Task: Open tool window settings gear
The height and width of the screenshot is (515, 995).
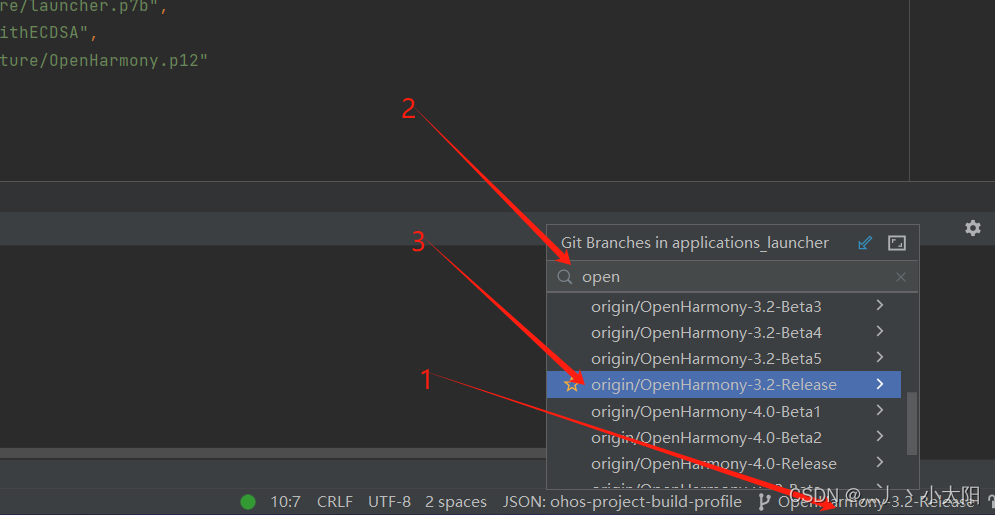Action: (972, 228)
